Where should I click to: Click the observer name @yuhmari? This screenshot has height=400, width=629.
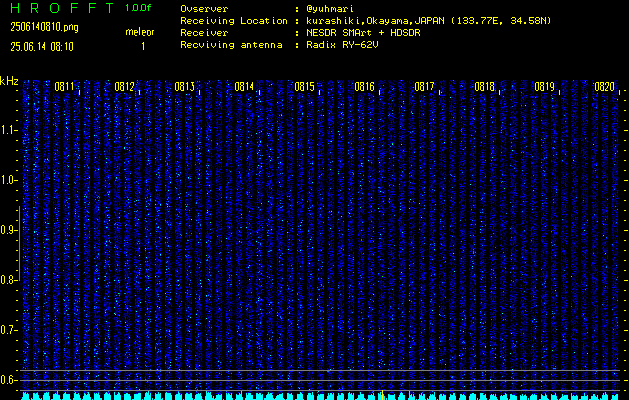coord(330,9)
